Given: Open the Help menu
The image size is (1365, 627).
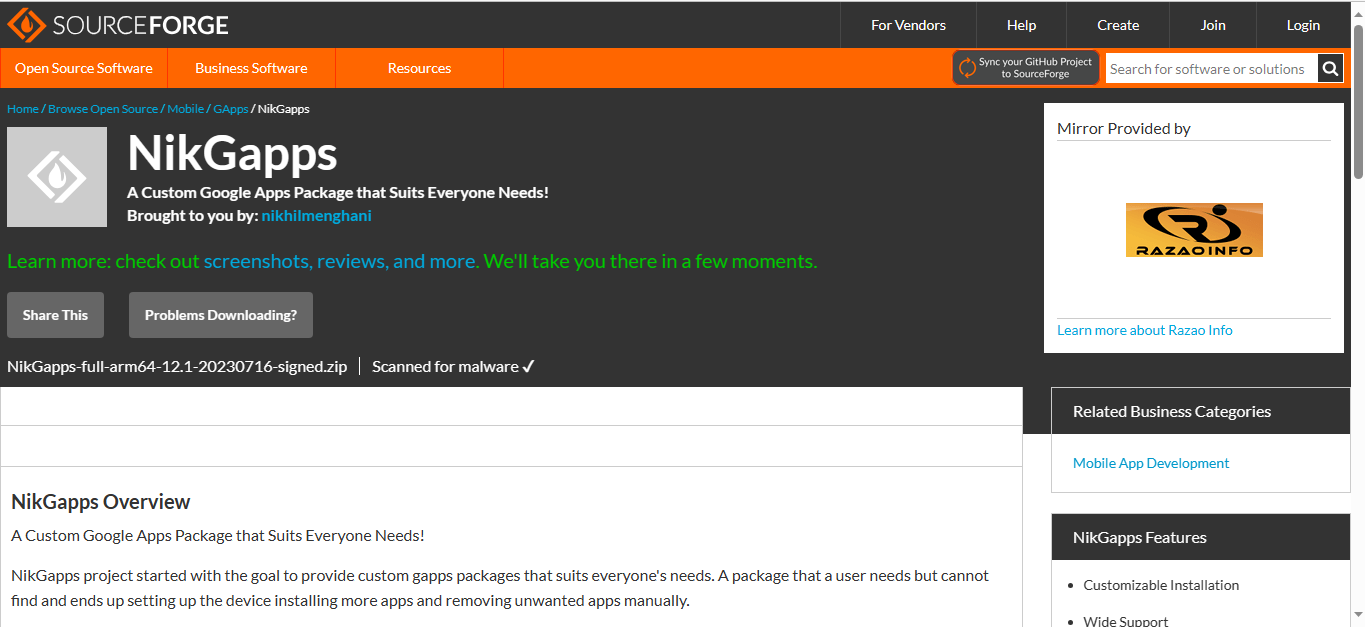Looking at the screenshot, I should point(1021,25).
